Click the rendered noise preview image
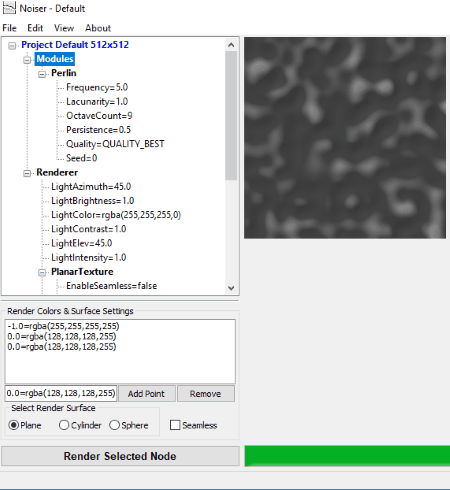This screenshot has height=490, width=450. coord(345,138)
